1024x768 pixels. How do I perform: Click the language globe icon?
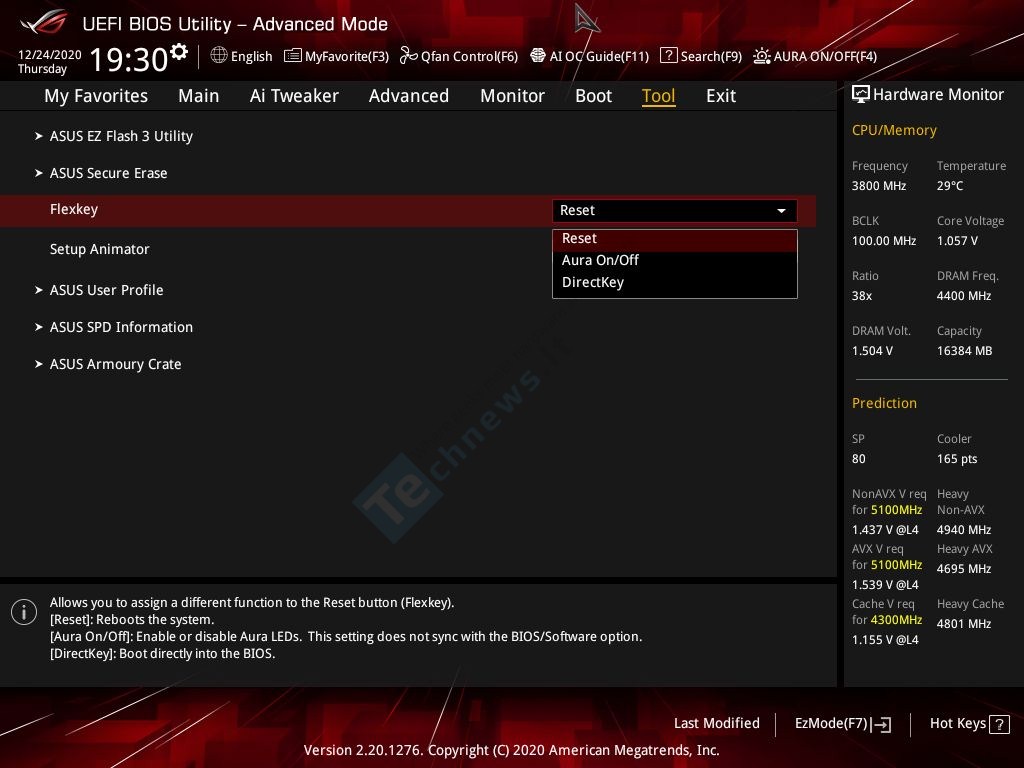pos(219,55)
